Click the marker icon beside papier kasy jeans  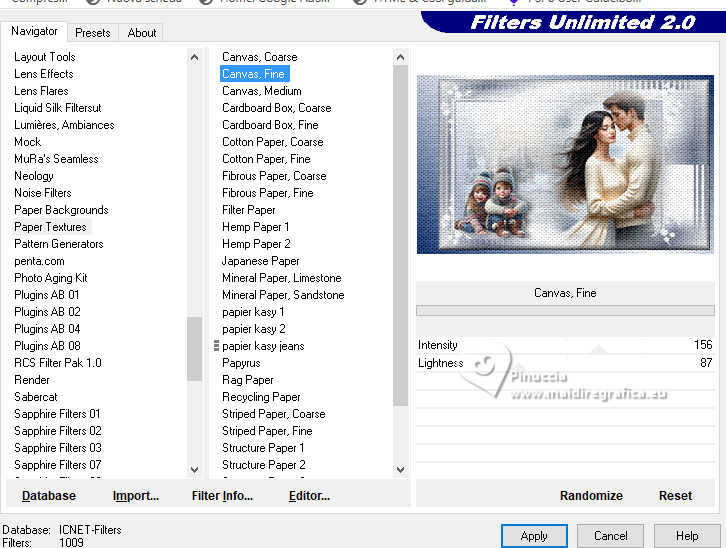[216, 346]
